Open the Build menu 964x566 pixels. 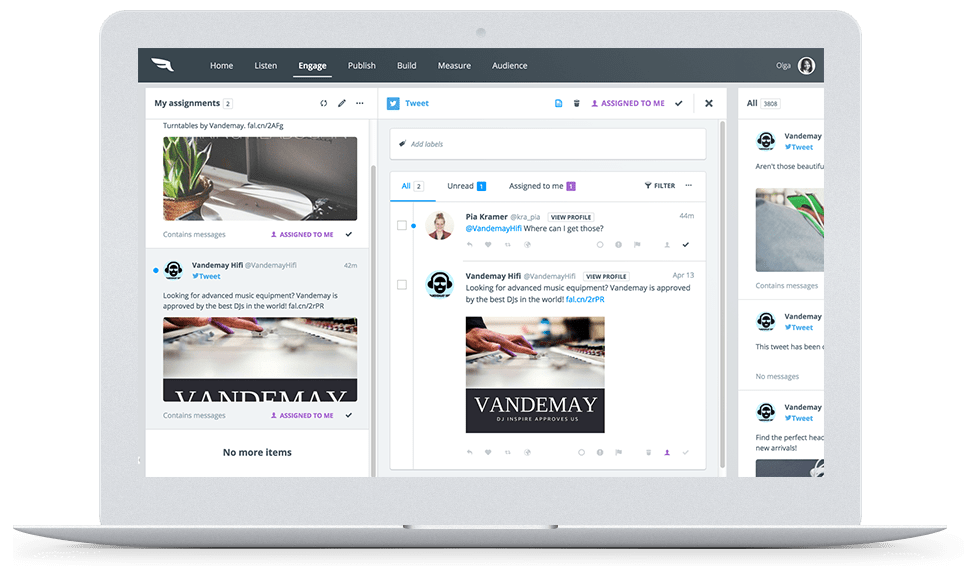pos(406,66)
